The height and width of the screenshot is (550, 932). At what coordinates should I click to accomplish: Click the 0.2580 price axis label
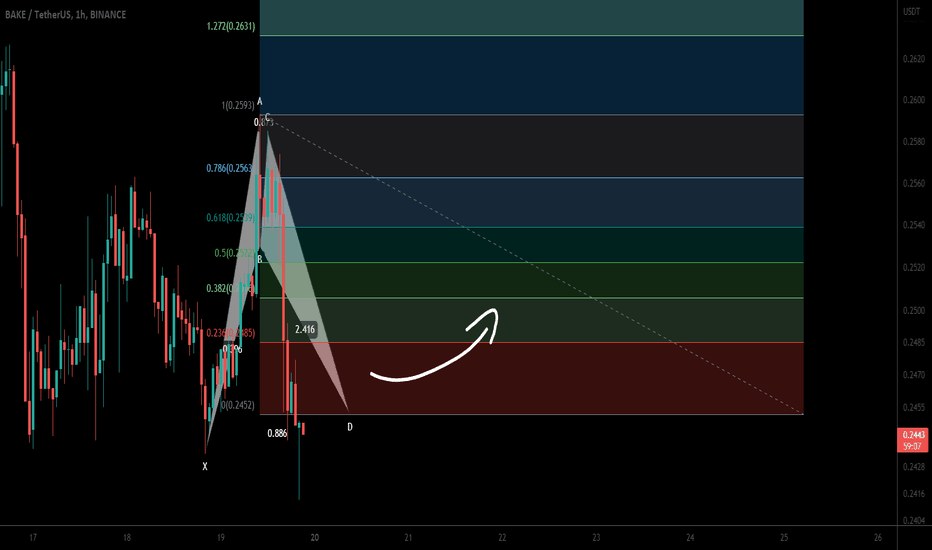914,142
